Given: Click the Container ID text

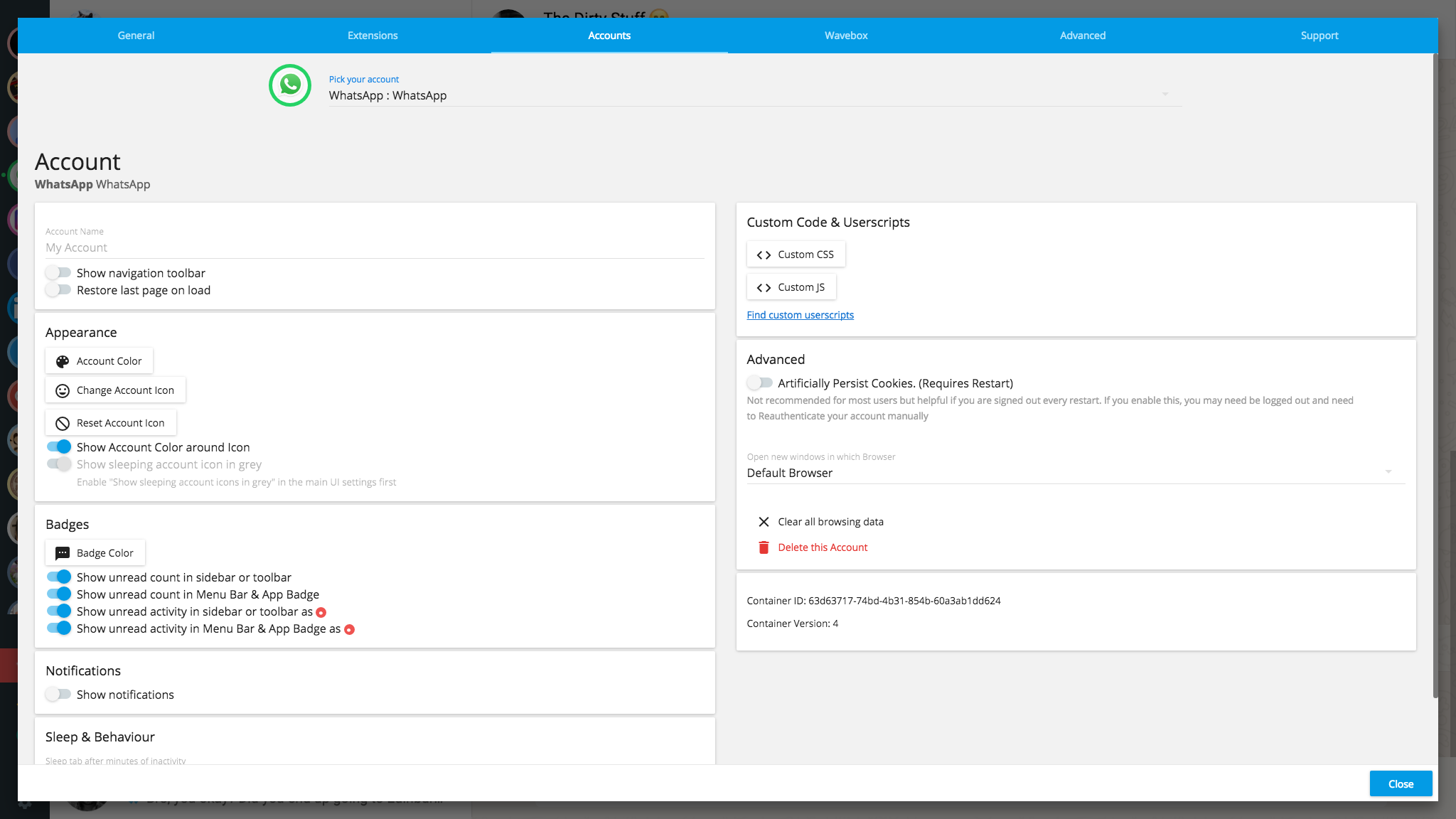Looking at the screenshot, I should click(874, 601).
